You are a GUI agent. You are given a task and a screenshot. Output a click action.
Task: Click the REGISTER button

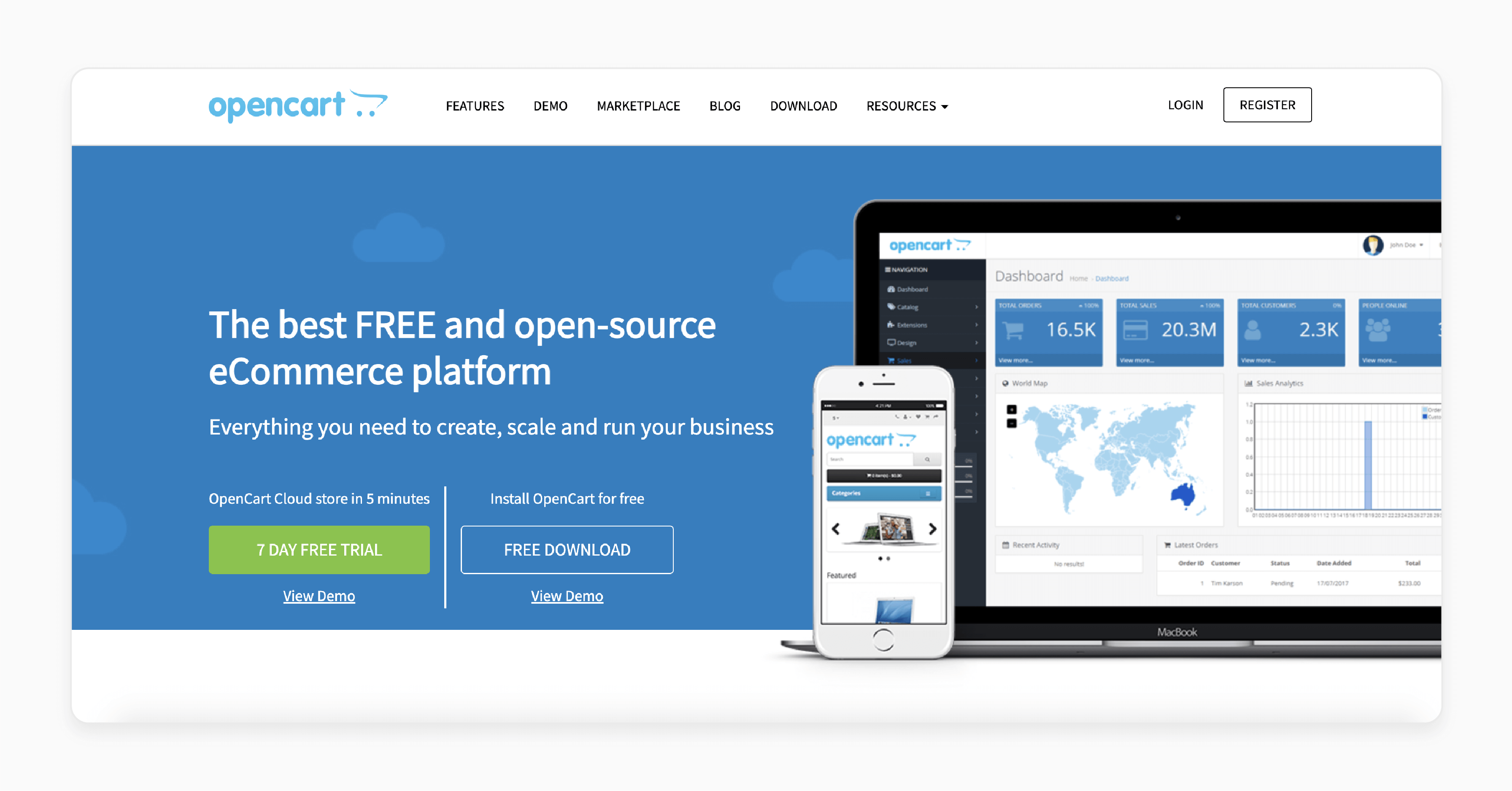coord(1266,105)
